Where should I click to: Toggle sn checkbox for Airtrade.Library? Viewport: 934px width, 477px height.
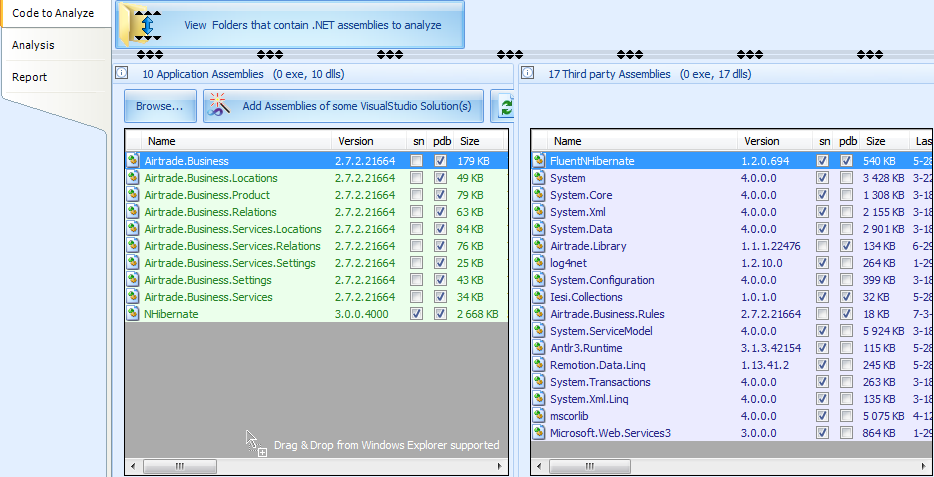[x=823, y=245]
